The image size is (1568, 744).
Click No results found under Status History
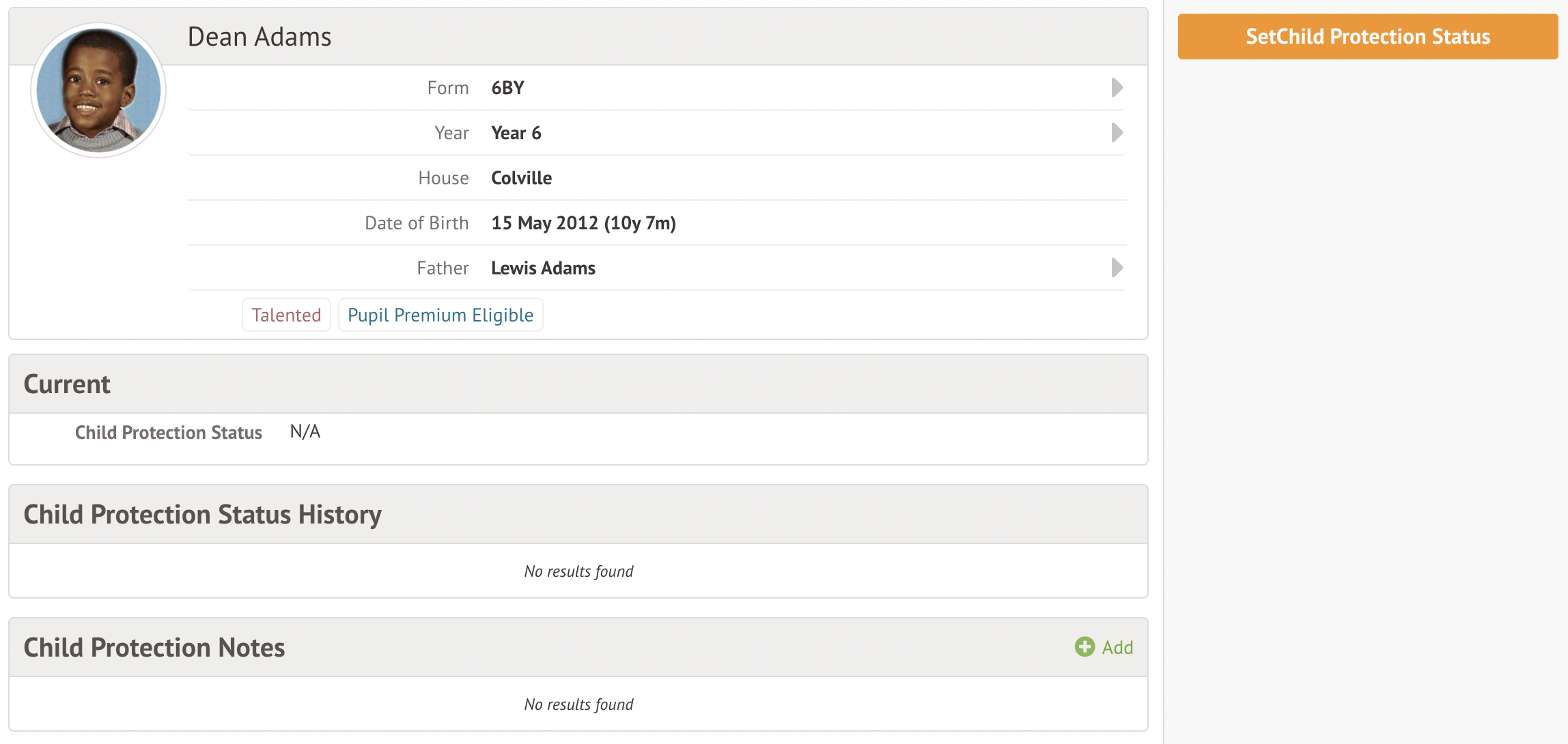(578, 571)
